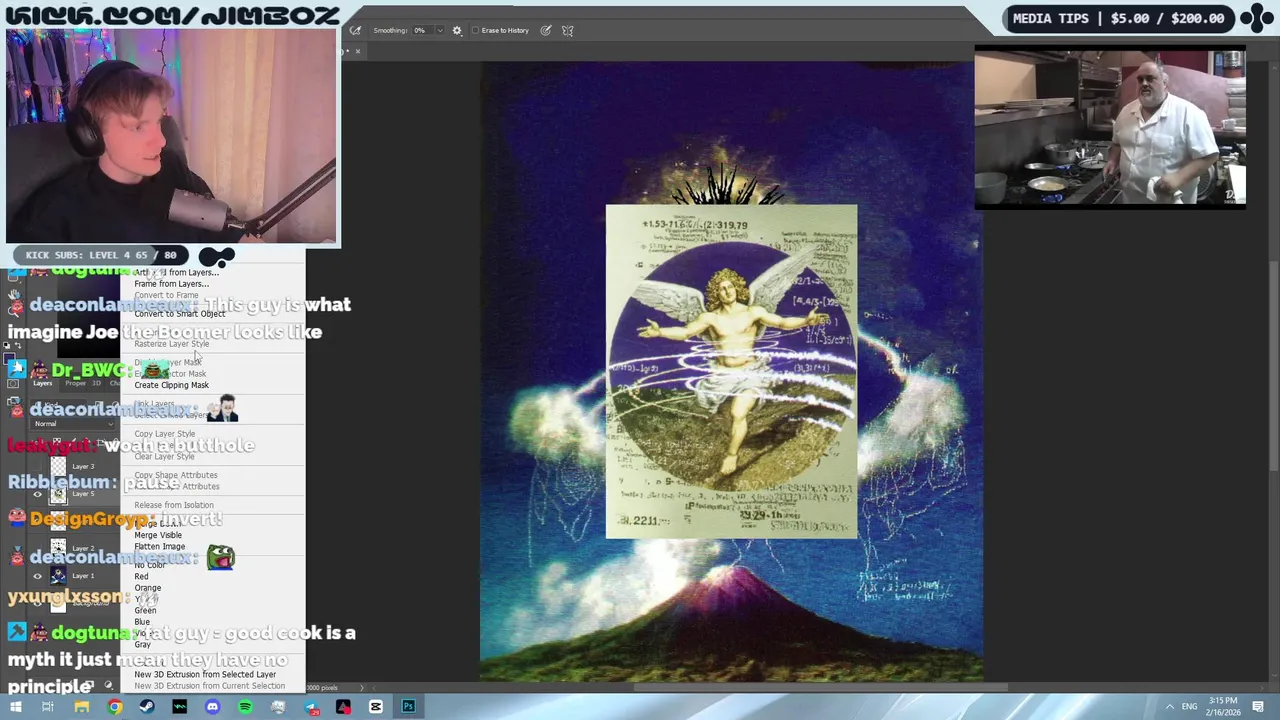Open the ENG language indicator
The width and height of the screenshot is (1280, 720).
(1189, 707)
